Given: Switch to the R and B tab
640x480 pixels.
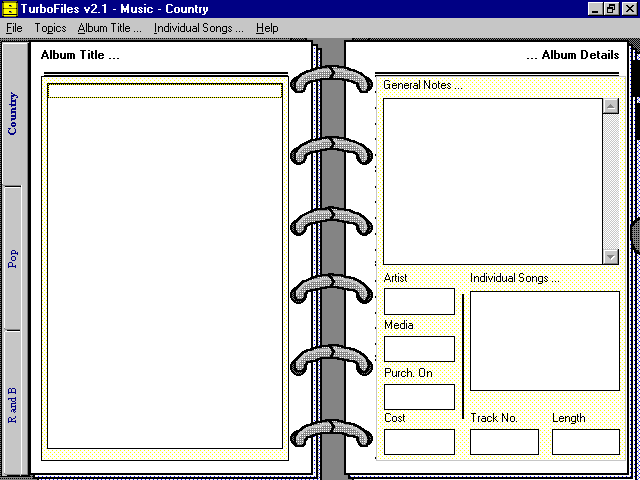Looking at the screenshot, I should click(13, 405).
